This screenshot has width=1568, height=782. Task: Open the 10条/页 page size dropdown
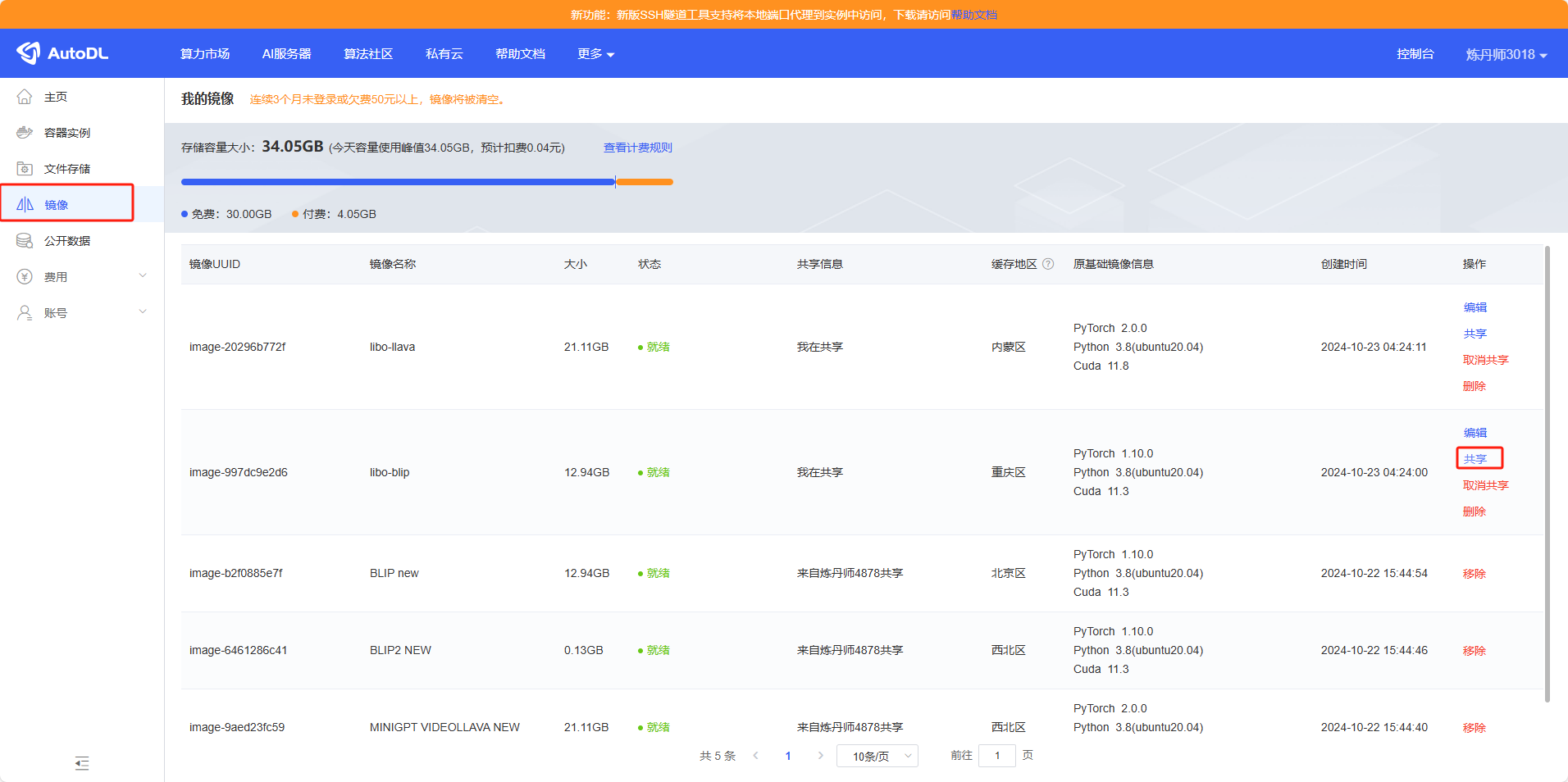[x=877, y=756]
